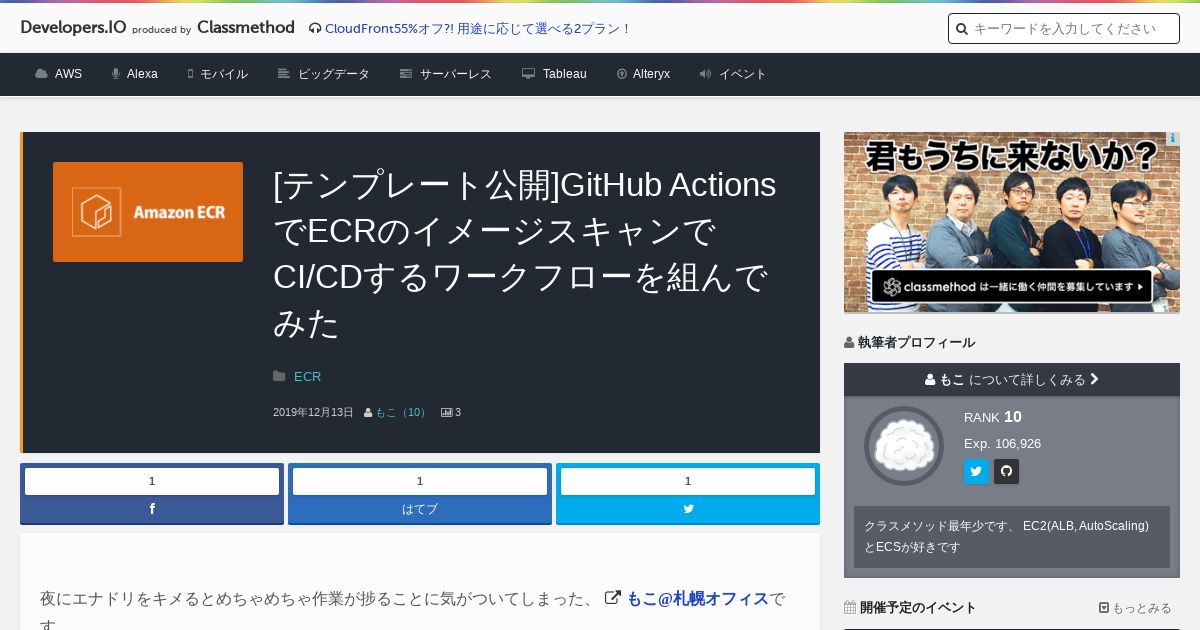Click the headset icon beside the CloudFront notice

315,28
